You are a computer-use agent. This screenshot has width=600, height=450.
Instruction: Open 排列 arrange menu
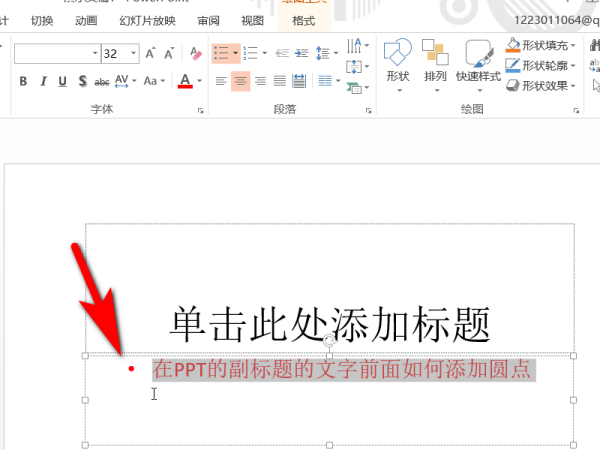[435, 66]
